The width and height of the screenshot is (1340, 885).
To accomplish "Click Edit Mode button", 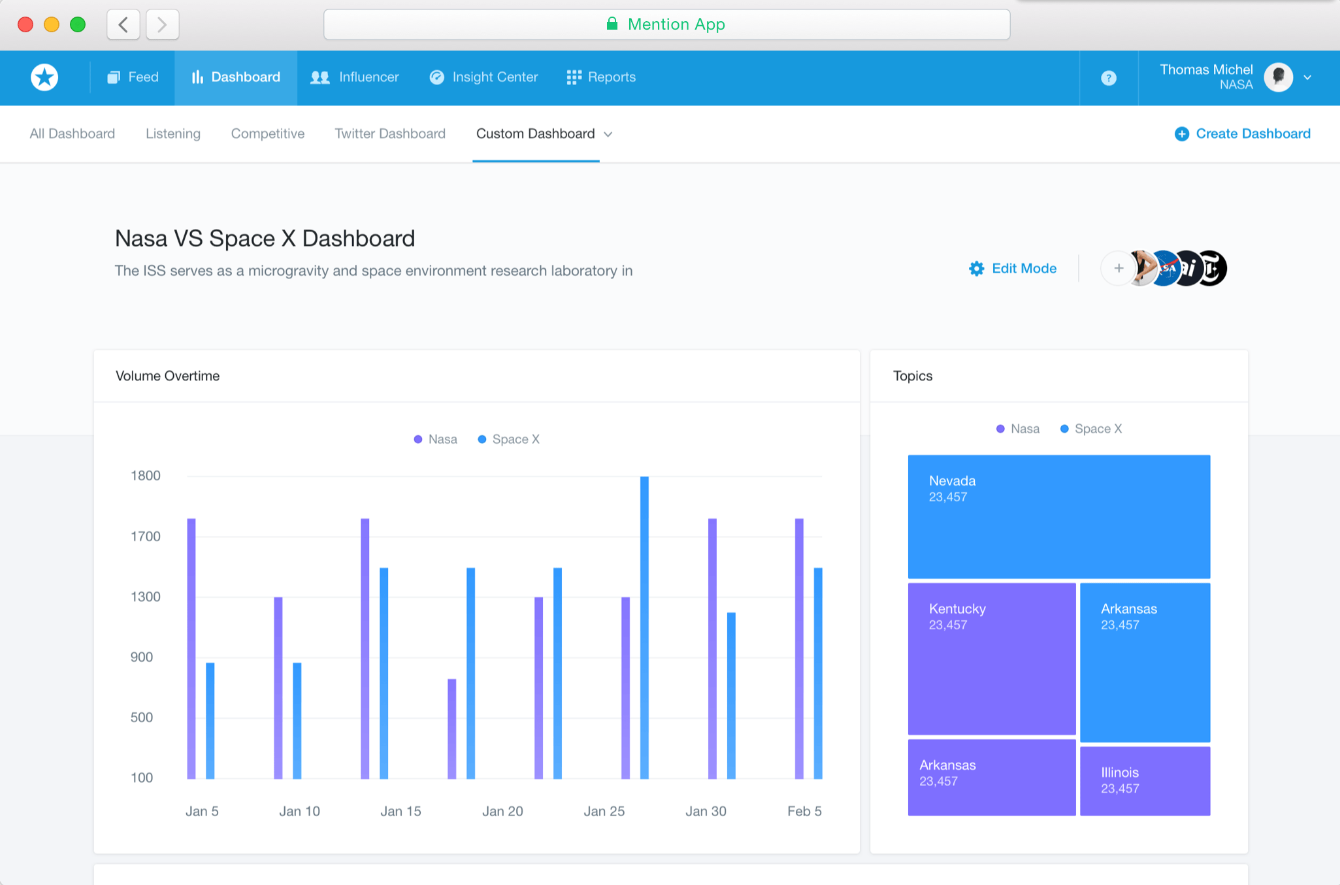I will [x=1013, y=268].
